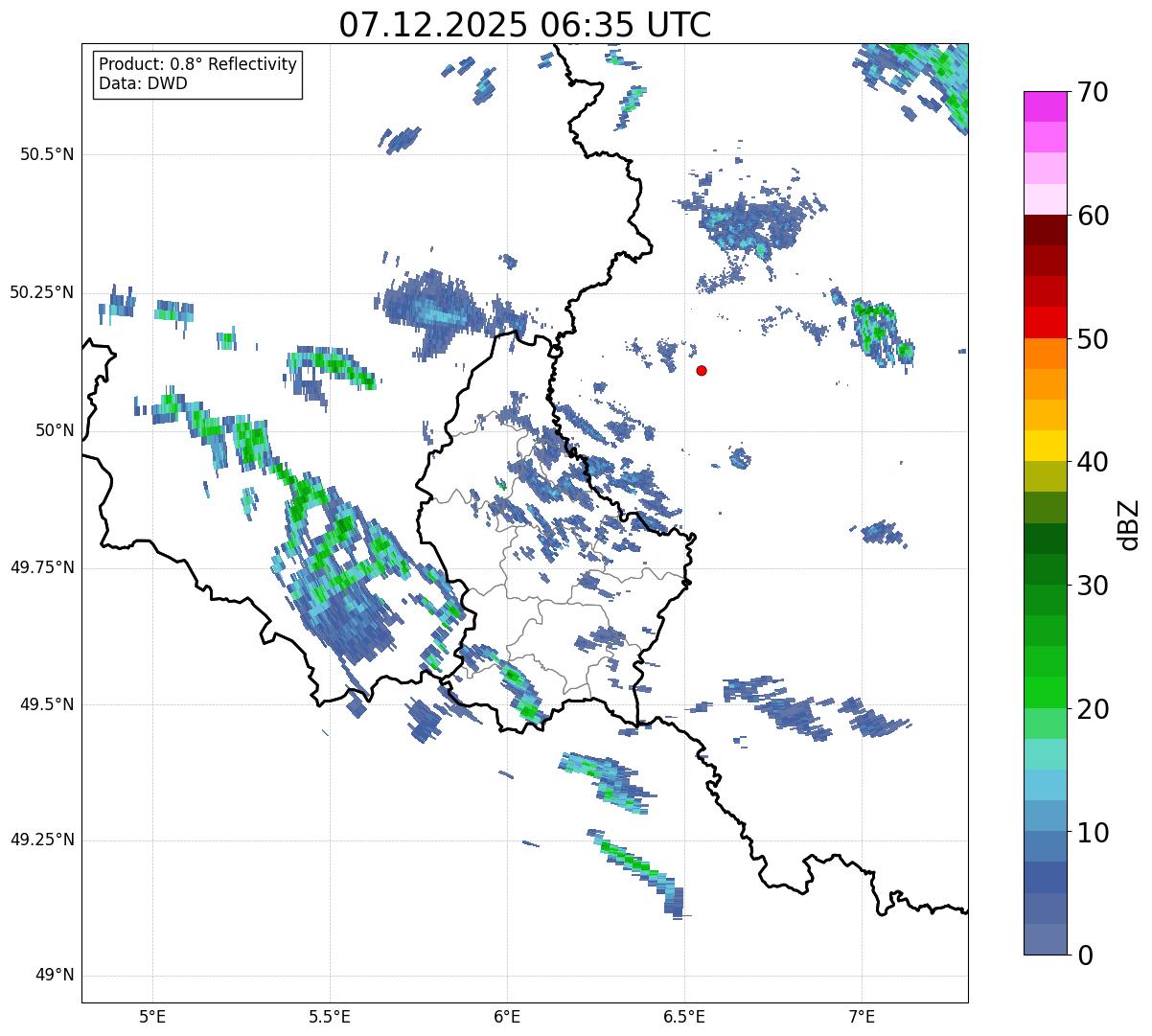The width and height of the screenshot is (1152, 1036).
Task: Click the "Data: DWD" label
Action: 143,83
